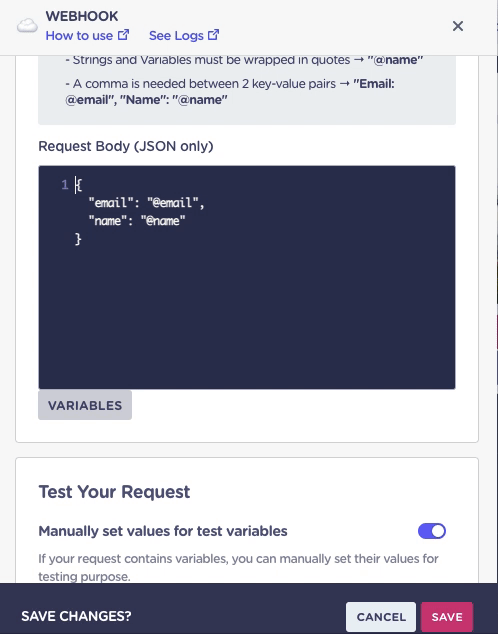The width and height of the screenshot is (498, 634).
Task: Click the CANCEL button
Action: tap(381, 617)
